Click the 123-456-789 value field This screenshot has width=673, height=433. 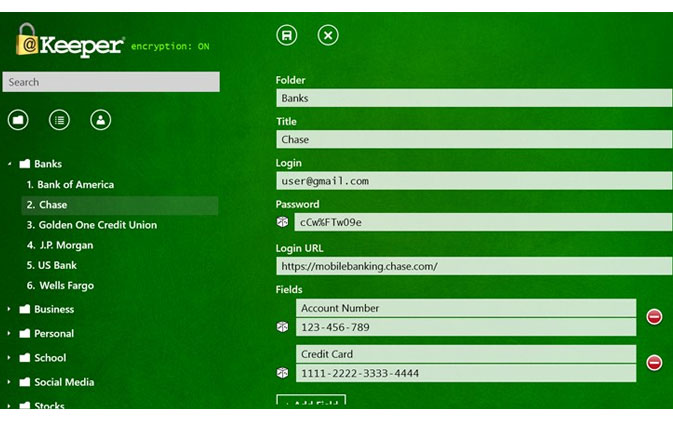pyautogui.click(x=466, y=327)
